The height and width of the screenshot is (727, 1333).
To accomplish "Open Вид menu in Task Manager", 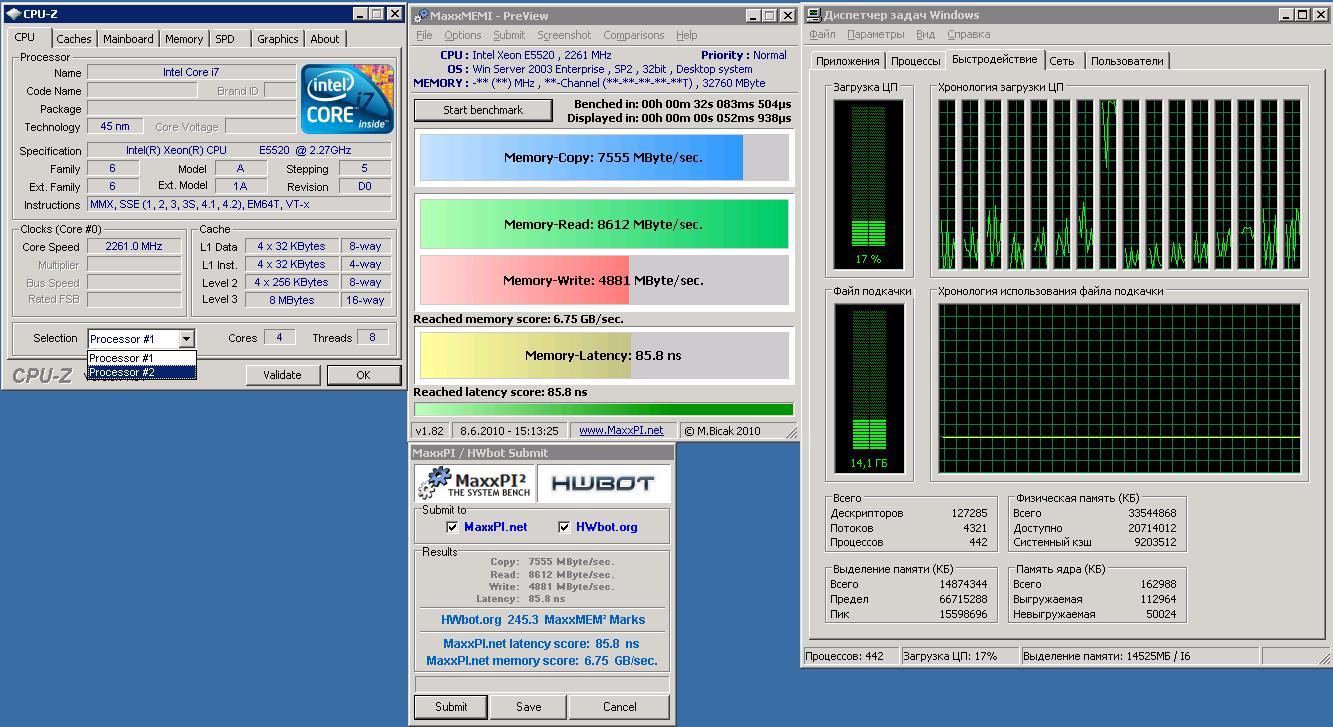I will pyautogui.click(x=926, y=35).
